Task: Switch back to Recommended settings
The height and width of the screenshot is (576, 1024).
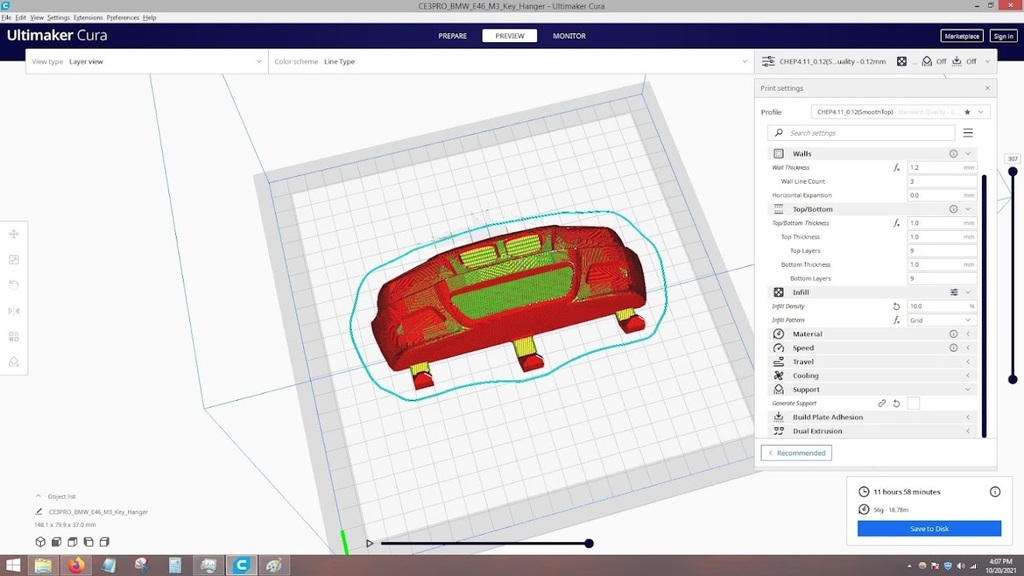Action: pyautogui.click(x=796, y=453)
